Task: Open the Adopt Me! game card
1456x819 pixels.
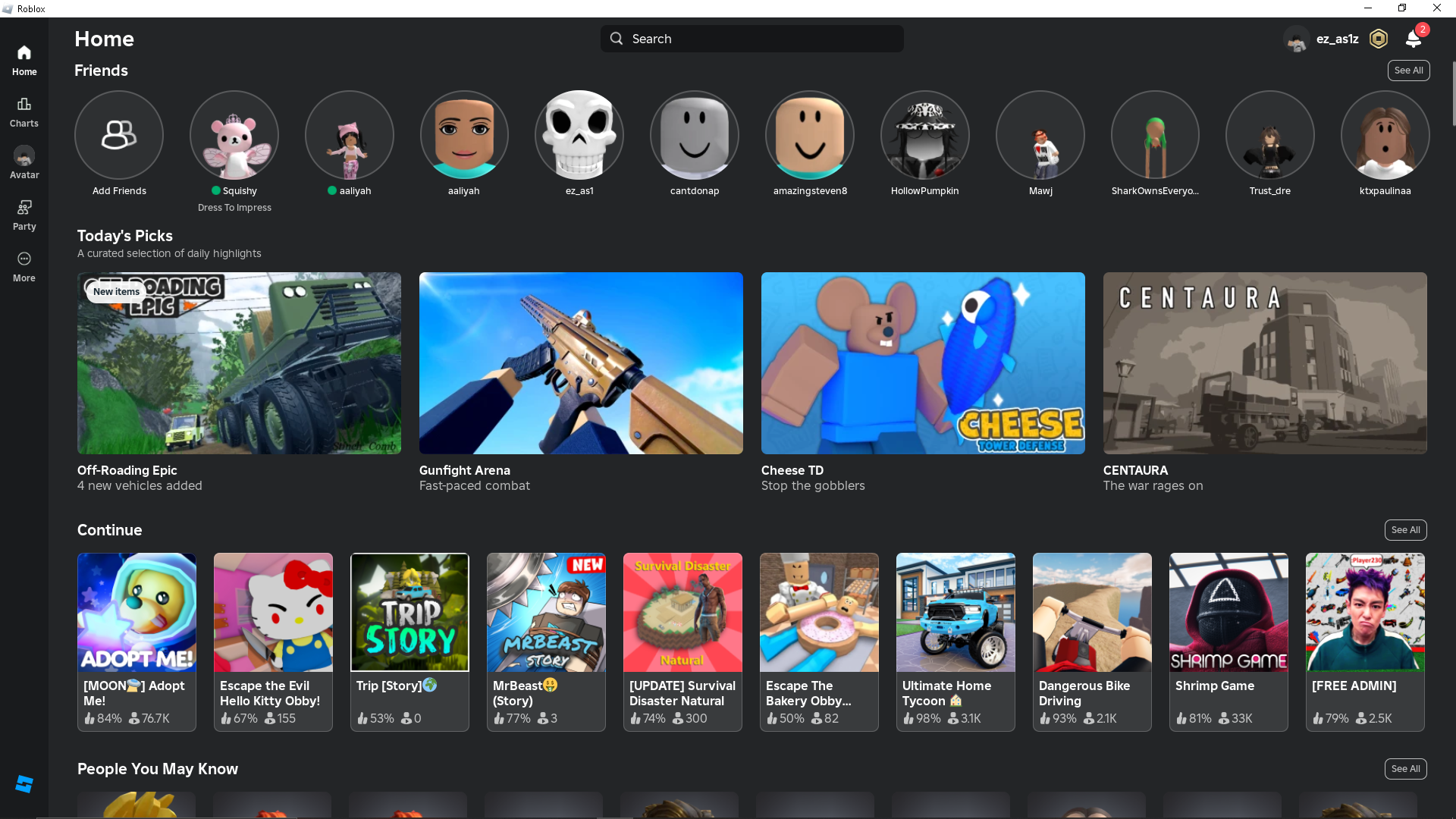Action: click(x=136, y=642)
